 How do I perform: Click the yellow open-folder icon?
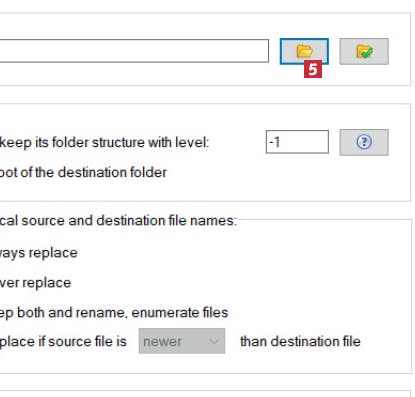pyautogui.click(x=304, y=51)
